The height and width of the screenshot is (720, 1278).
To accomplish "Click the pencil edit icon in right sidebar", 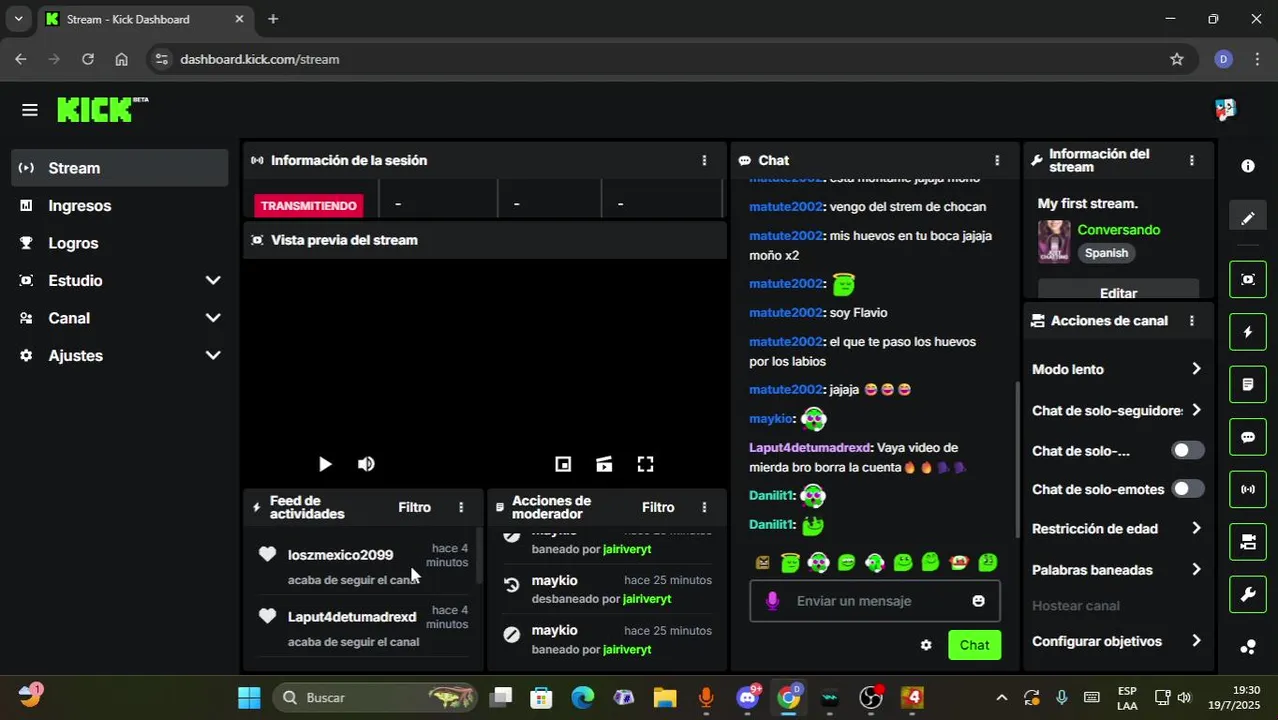I will tap(1248, 218).
